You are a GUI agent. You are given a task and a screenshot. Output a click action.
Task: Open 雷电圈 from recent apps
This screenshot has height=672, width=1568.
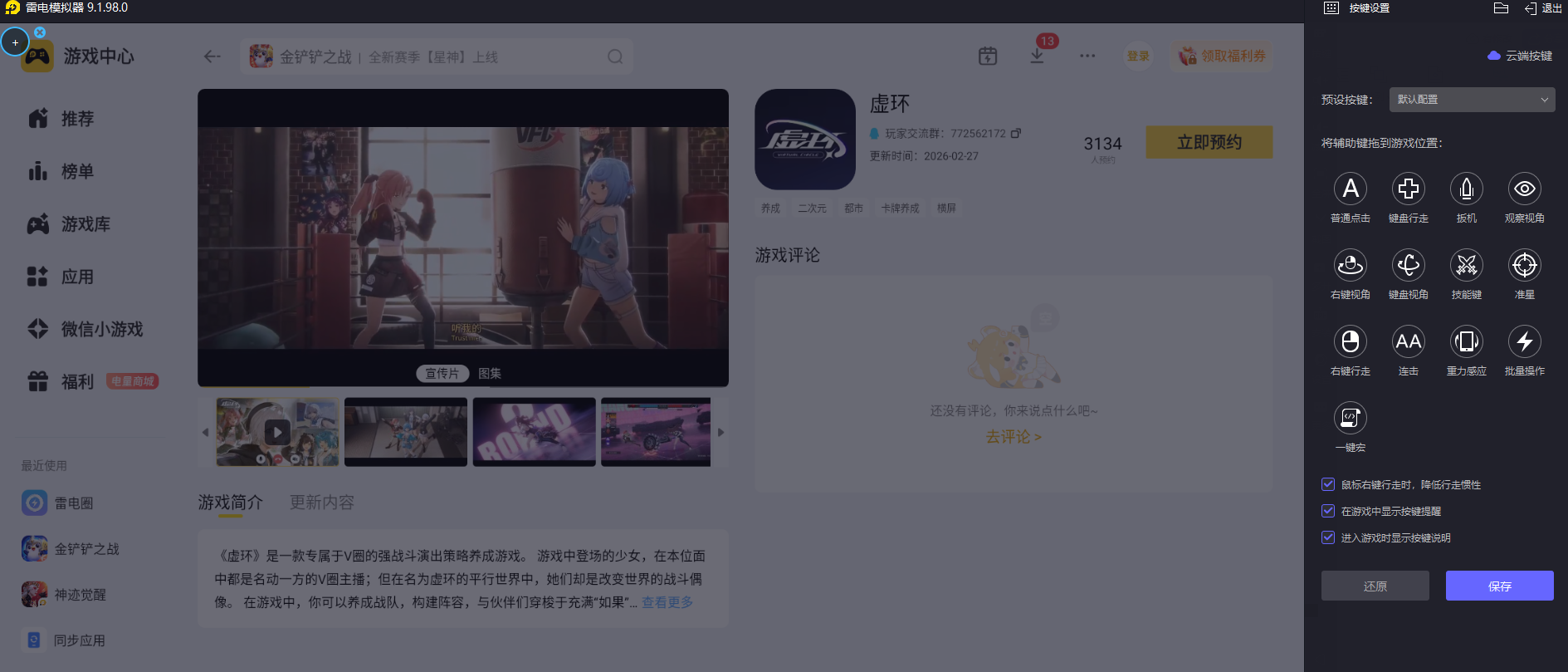coord(58,503)
